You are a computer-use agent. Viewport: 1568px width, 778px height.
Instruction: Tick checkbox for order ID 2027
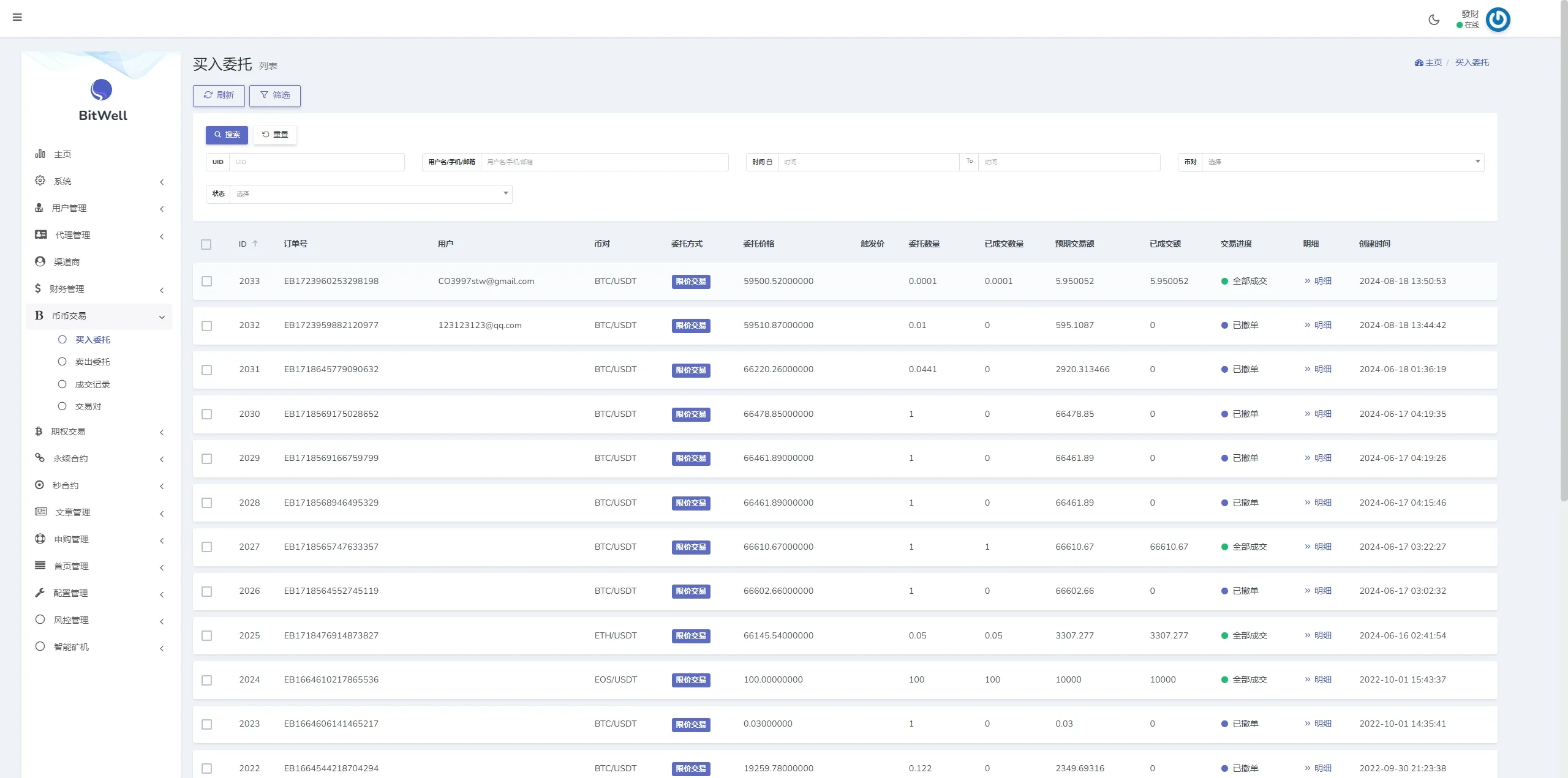pos(207,547)
